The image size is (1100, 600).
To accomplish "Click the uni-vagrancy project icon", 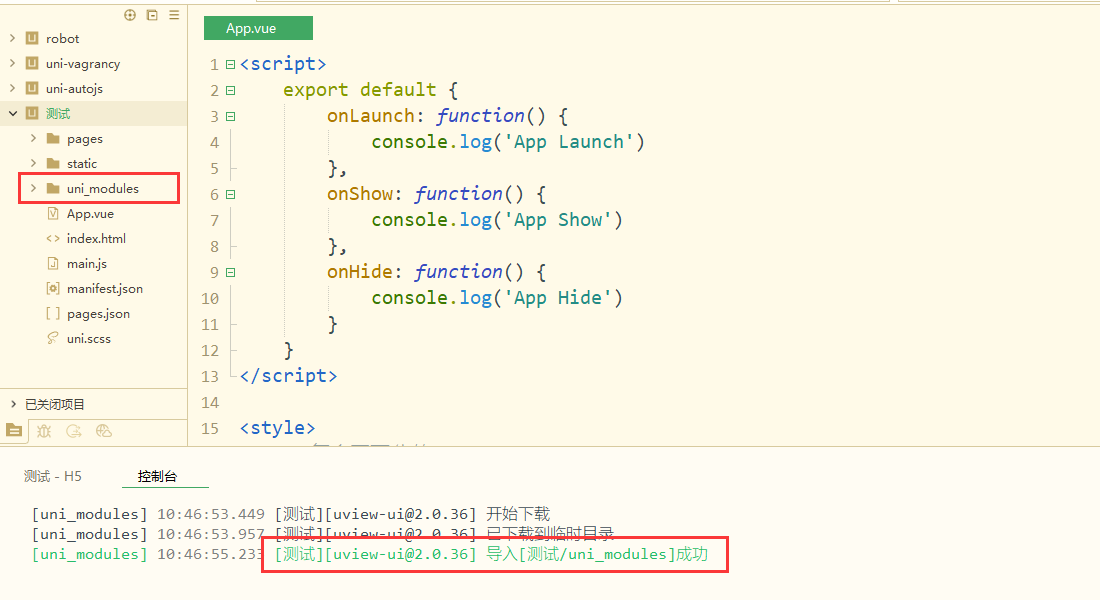I will 32,63.
